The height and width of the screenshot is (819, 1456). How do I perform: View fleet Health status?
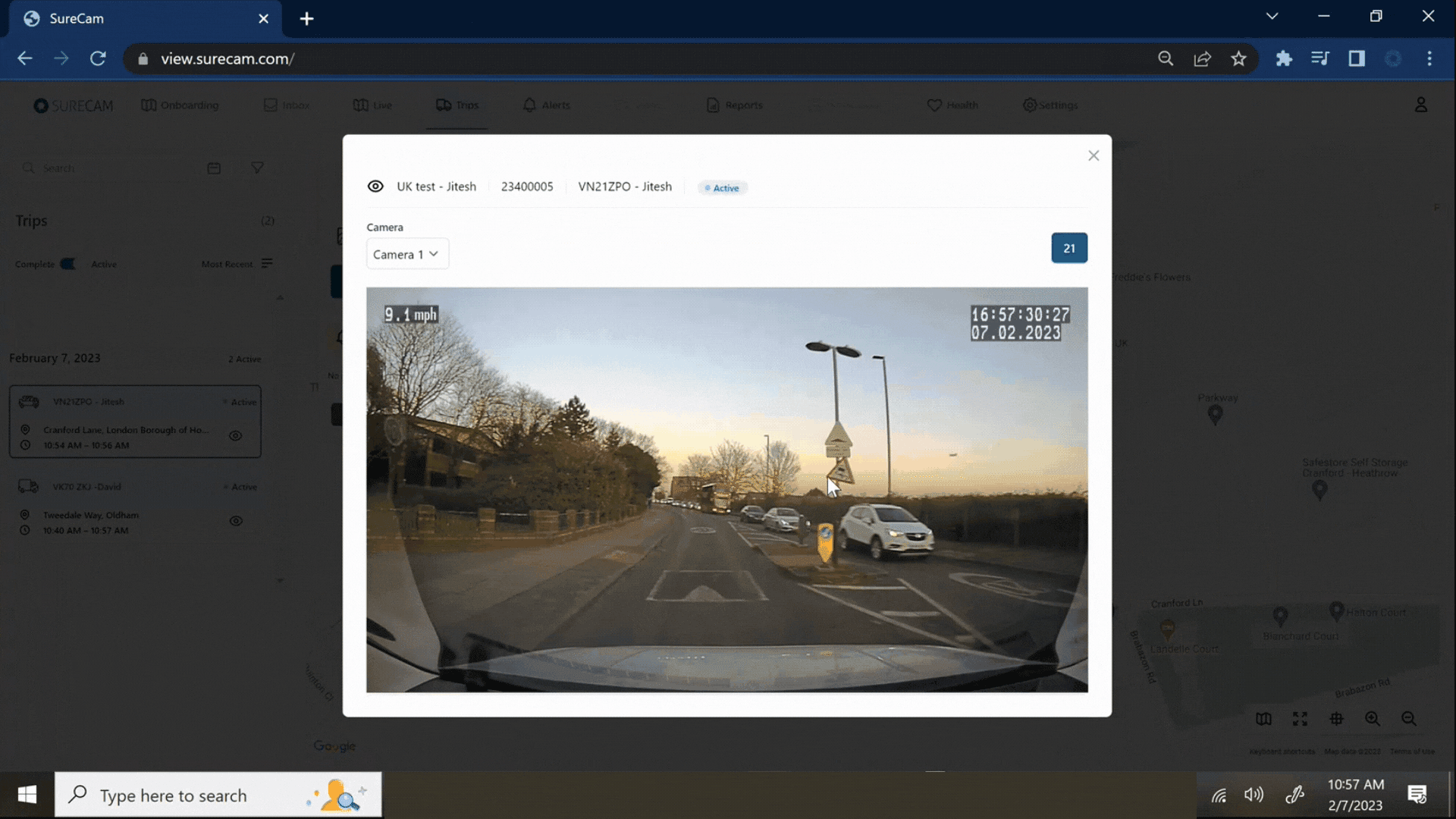(x=952, y=105)
